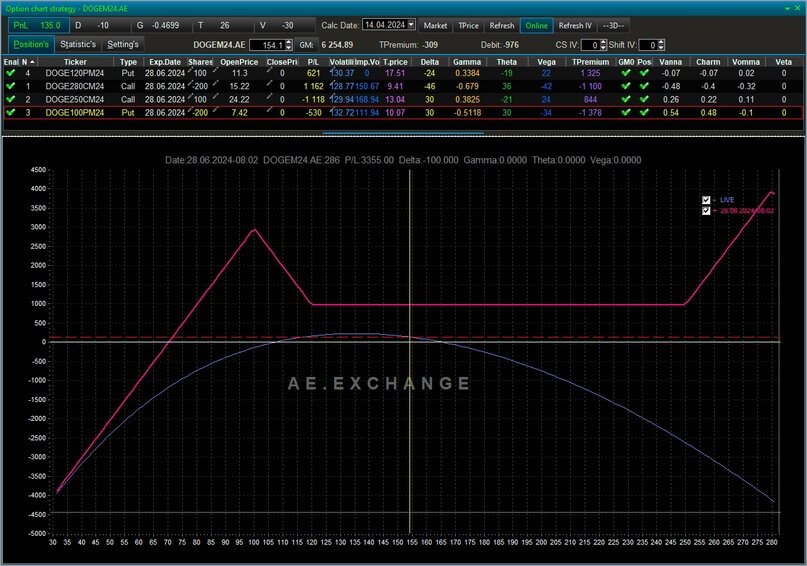Toggle Pos checkmark in DOGE120PM24 row

[x=644, y=73]
